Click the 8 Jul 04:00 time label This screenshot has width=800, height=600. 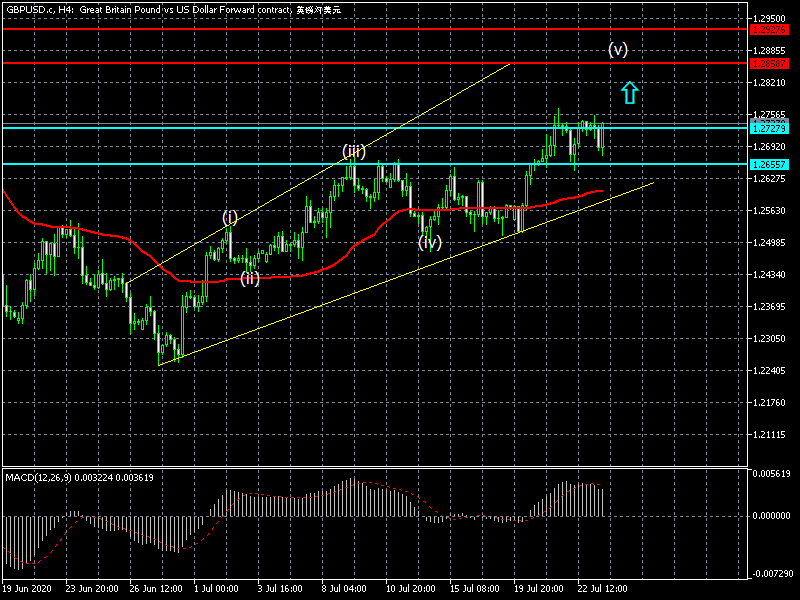[344, 588]
